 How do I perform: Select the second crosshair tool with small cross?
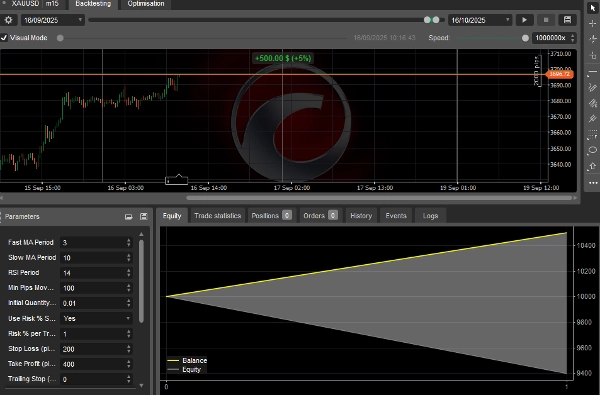pyautogui.click(x=593, y=39)
